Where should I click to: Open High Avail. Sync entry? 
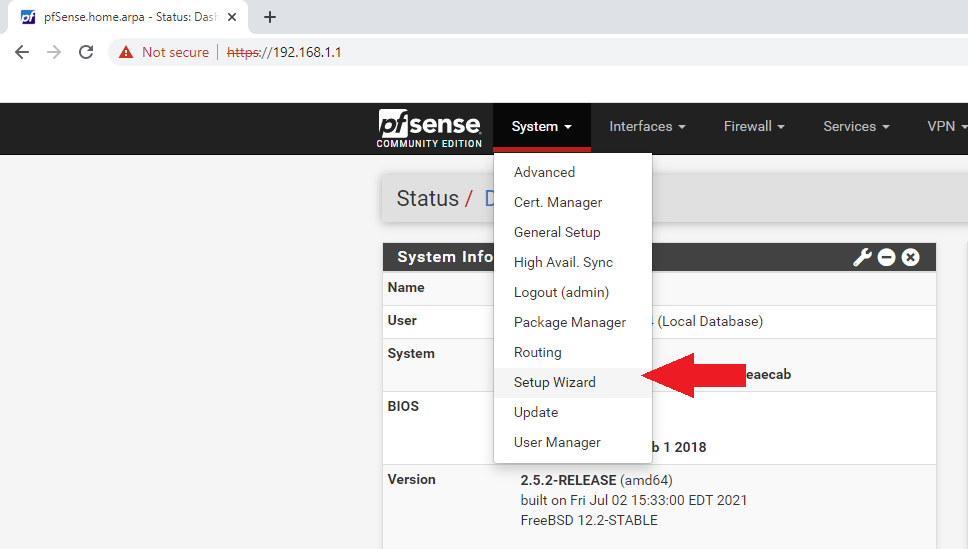click(x=572, y=262)
